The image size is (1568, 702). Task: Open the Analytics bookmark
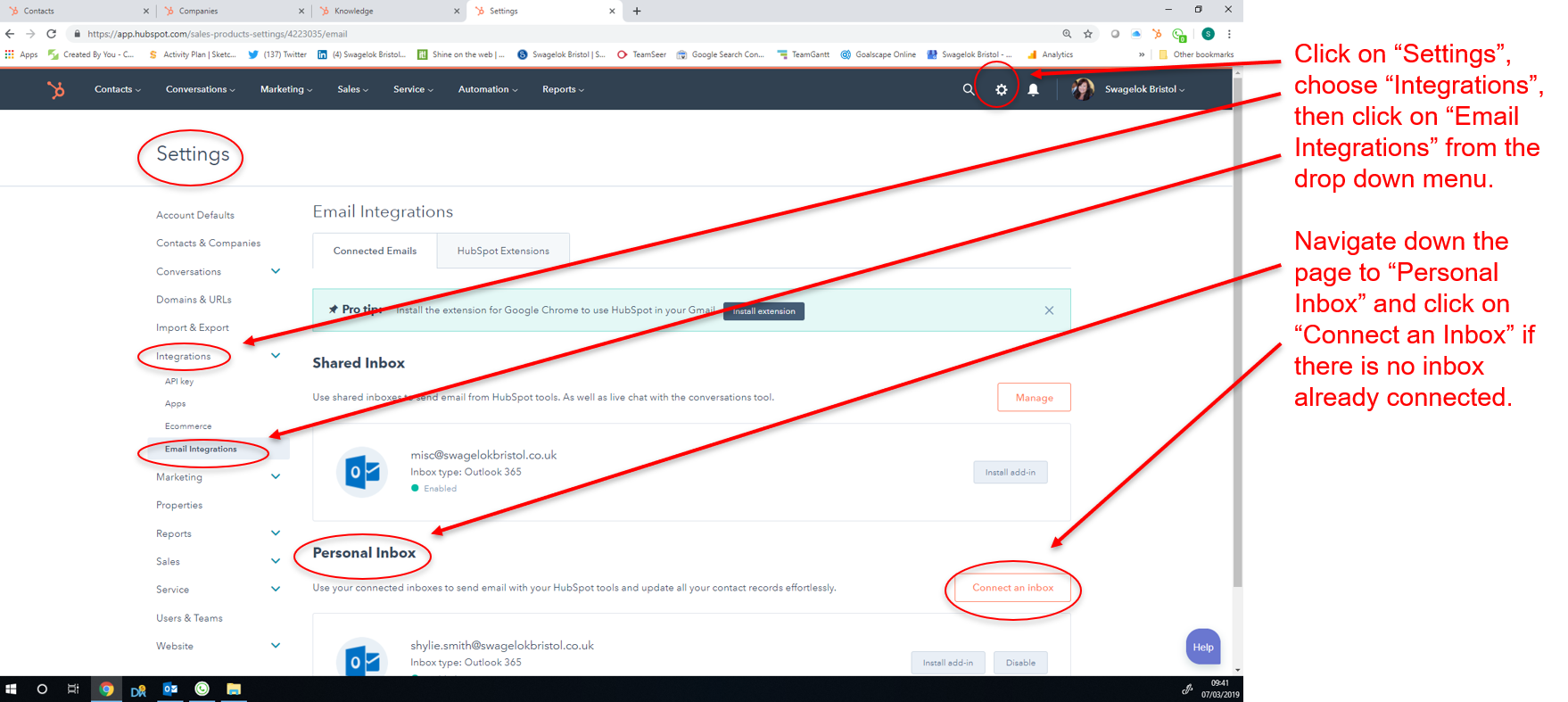point(1050,54)
